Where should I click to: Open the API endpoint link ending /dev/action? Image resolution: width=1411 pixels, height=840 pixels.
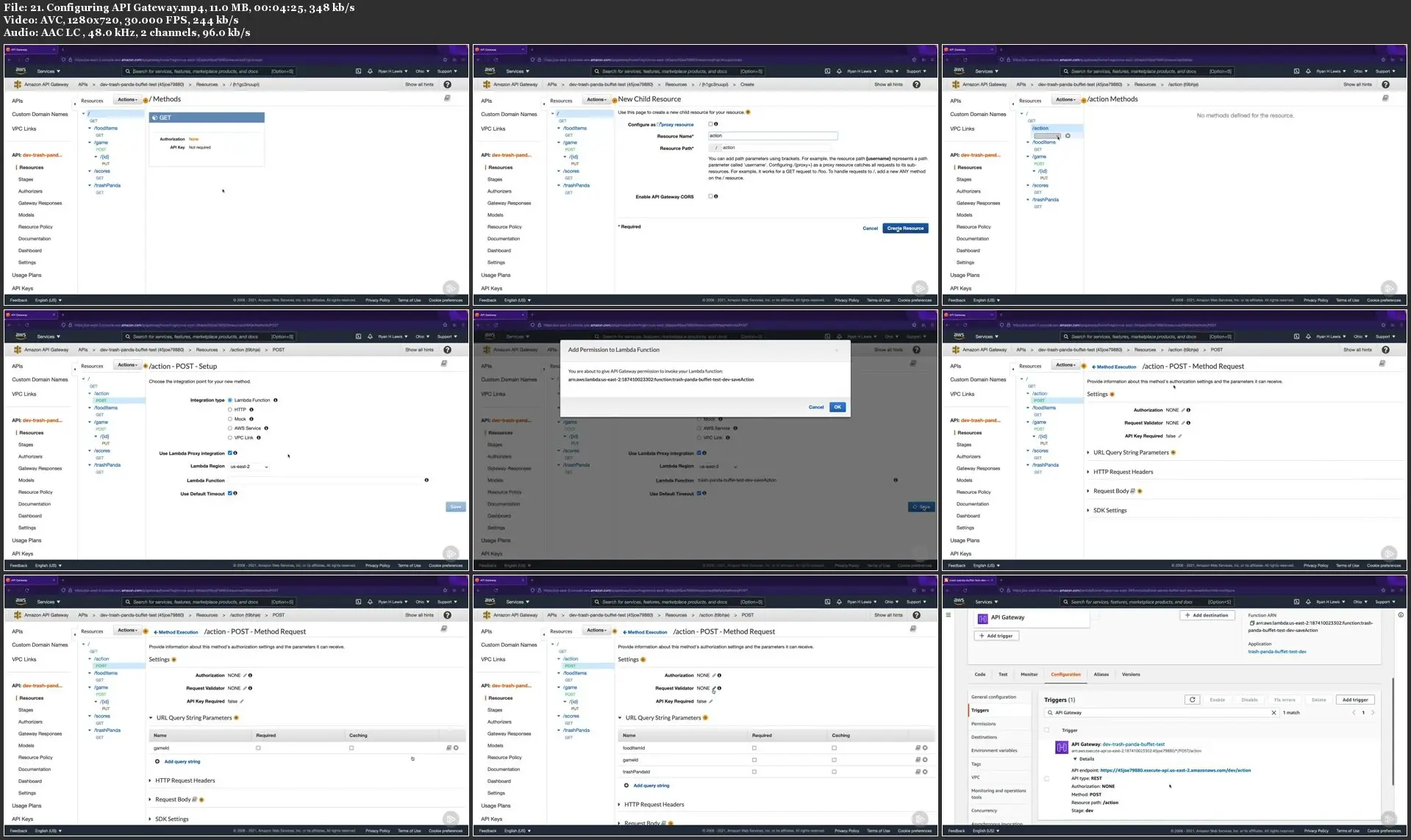(x=1176, y=770)
